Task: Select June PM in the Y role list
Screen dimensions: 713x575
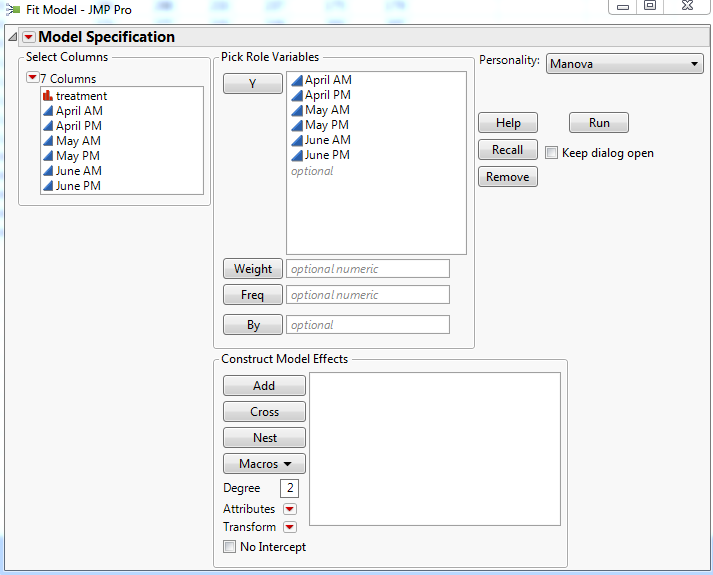Action: 327,155
